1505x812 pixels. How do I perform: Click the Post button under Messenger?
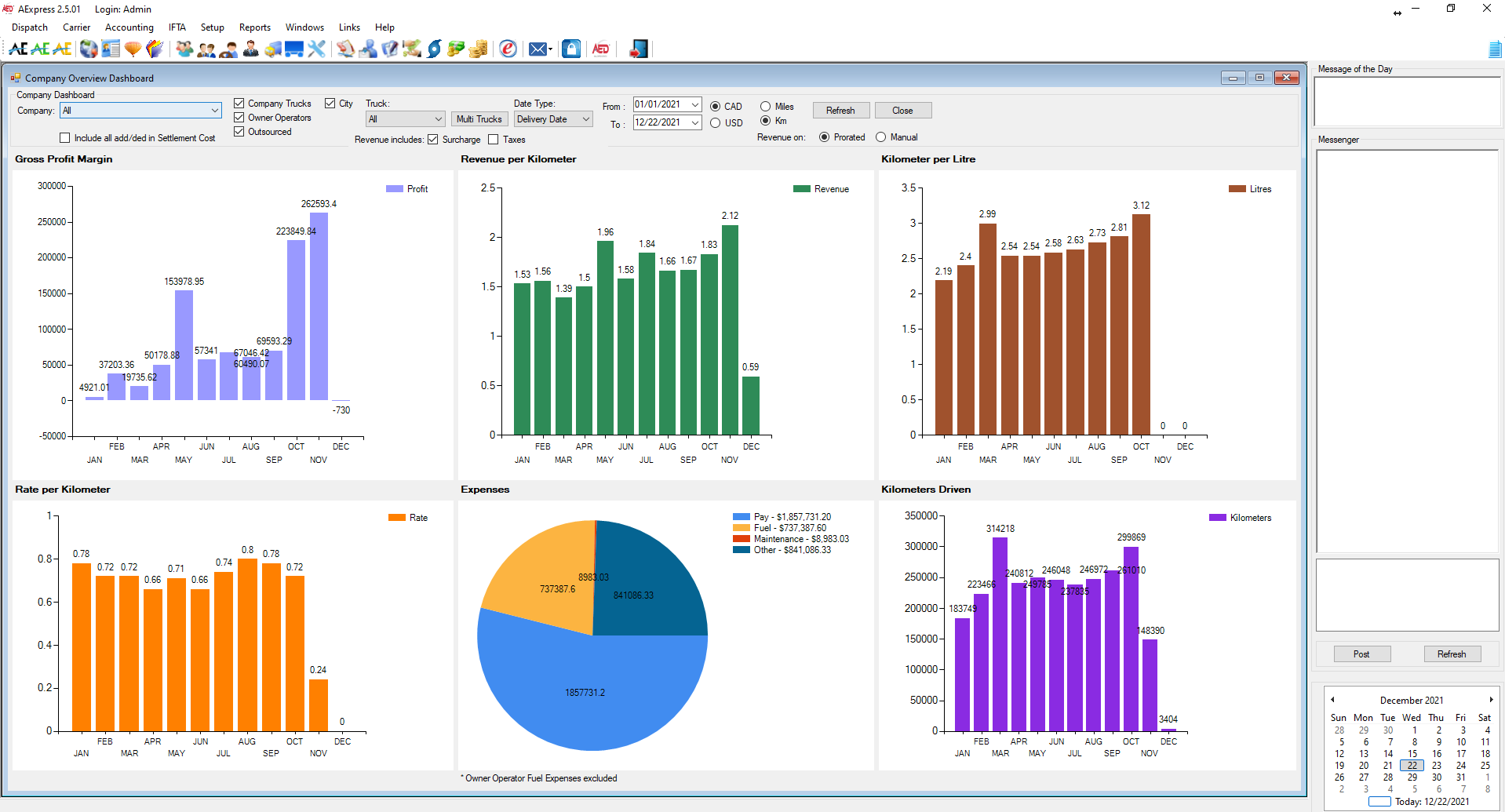1361,654
